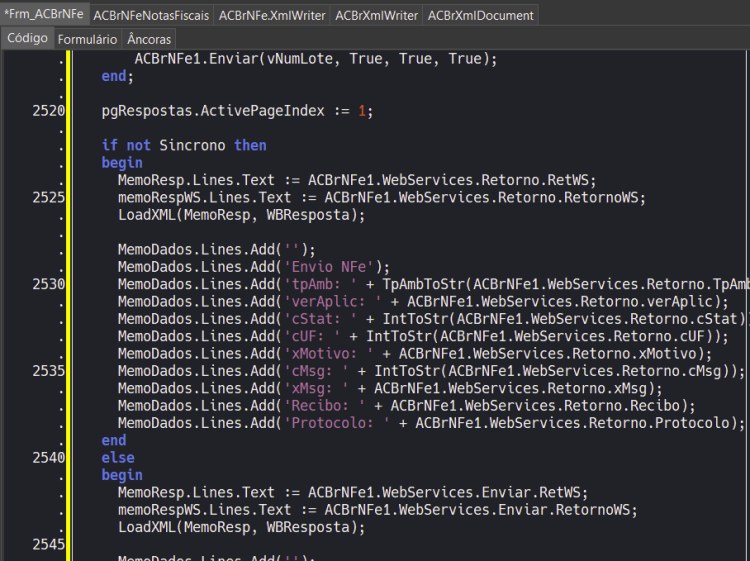This screenshot has width=750, height=561.
Task: Click gutter line number 2540
Action: [49, 458]
